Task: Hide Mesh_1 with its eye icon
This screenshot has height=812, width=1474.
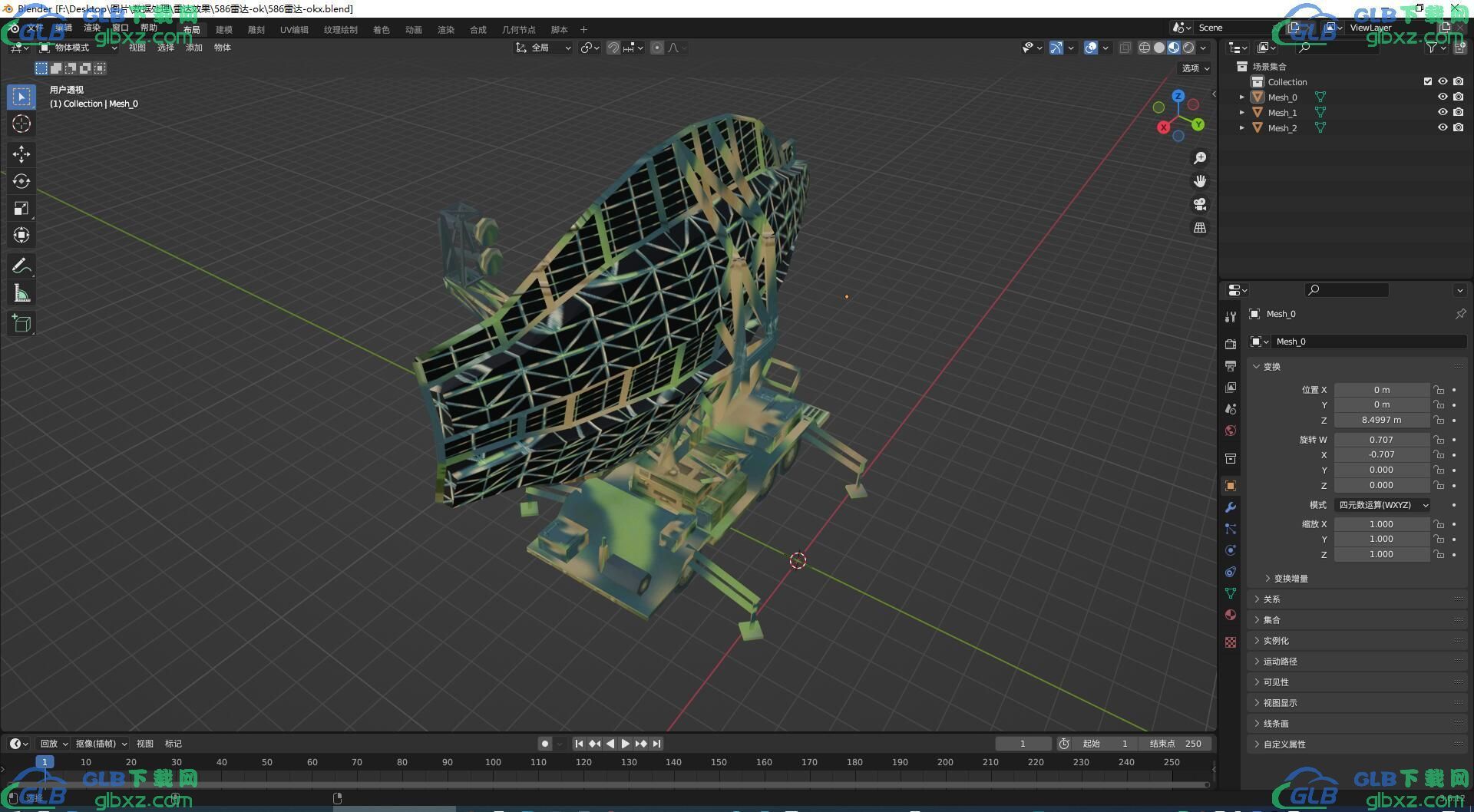Action: (1443, 112)
